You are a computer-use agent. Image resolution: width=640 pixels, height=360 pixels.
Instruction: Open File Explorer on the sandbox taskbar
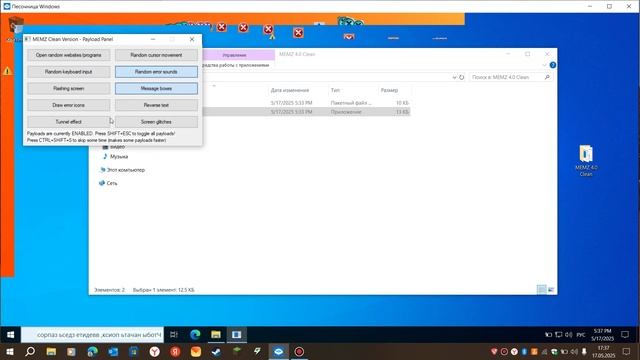(216, 335)
